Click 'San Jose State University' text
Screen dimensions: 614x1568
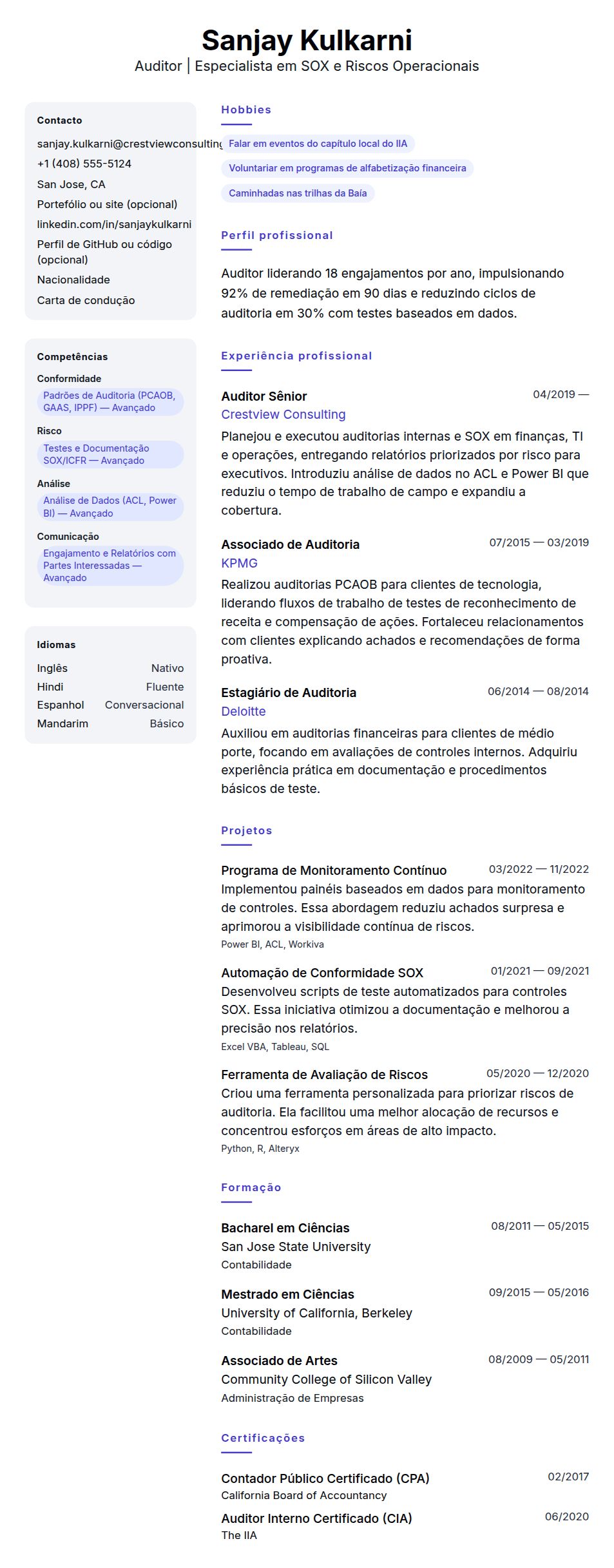(296, 1247)
